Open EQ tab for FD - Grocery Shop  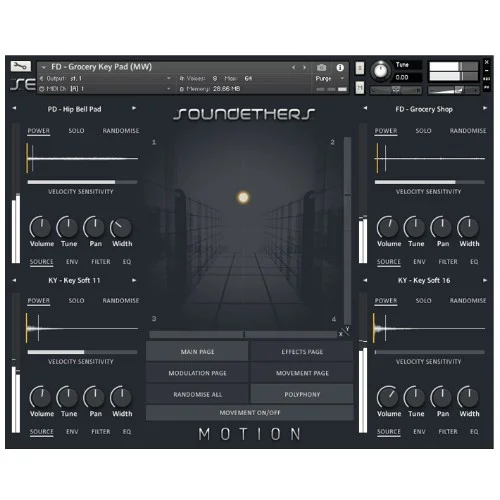coord(474,262)
